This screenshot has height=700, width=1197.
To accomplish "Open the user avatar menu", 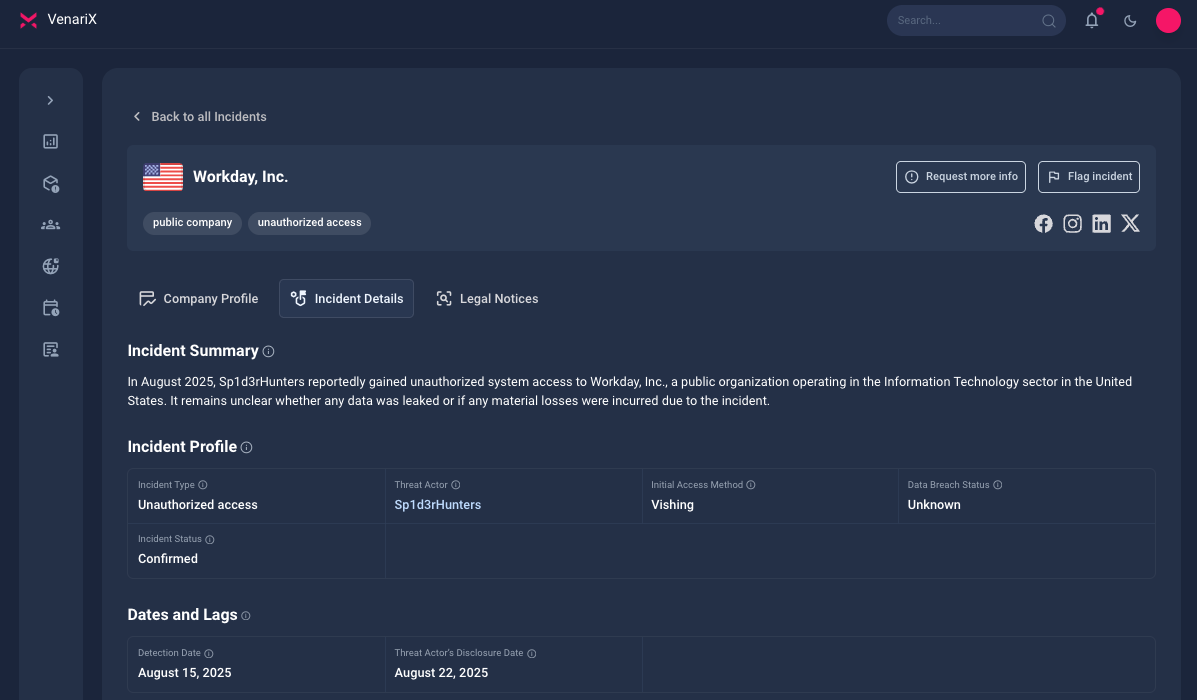I will click(1168, 21).
